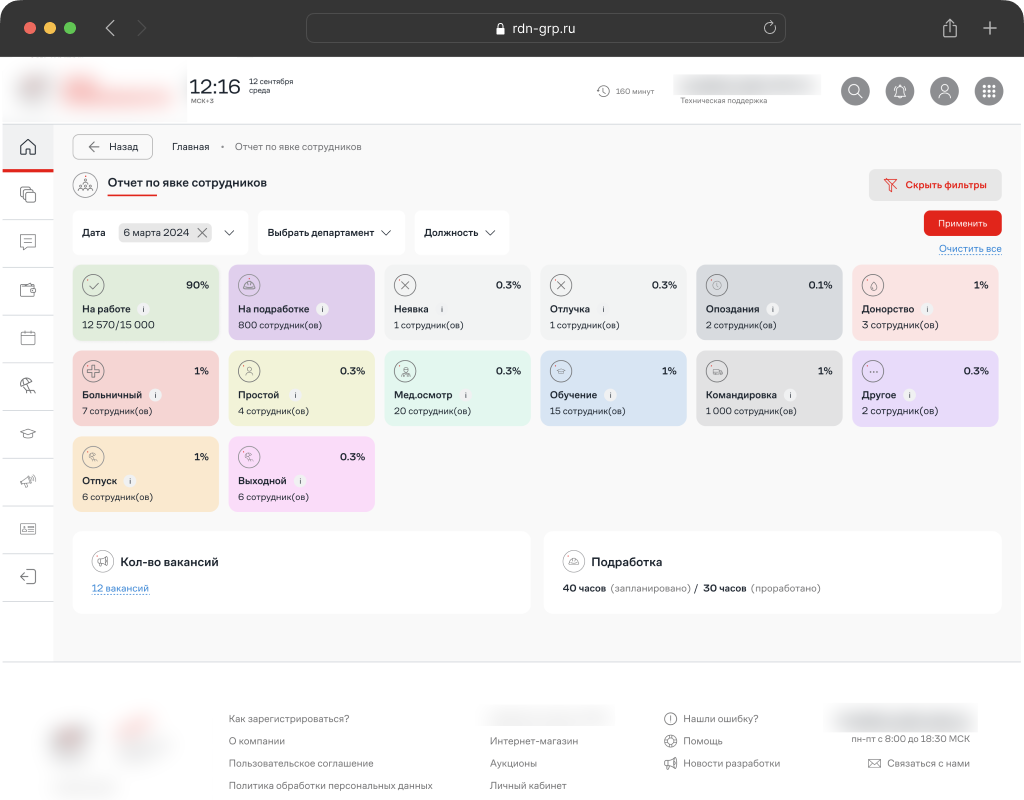1024x800 pixels.
Task: Open messages chat icon in sidebar
Action: (28, 242)
